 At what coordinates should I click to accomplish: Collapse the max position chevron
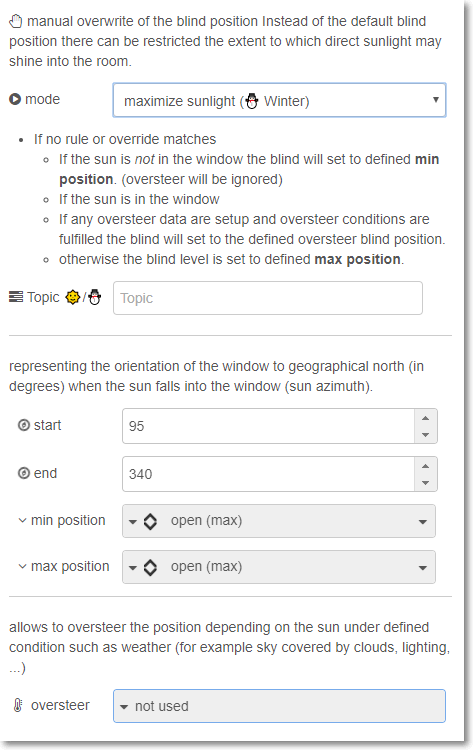click(22, 566)
